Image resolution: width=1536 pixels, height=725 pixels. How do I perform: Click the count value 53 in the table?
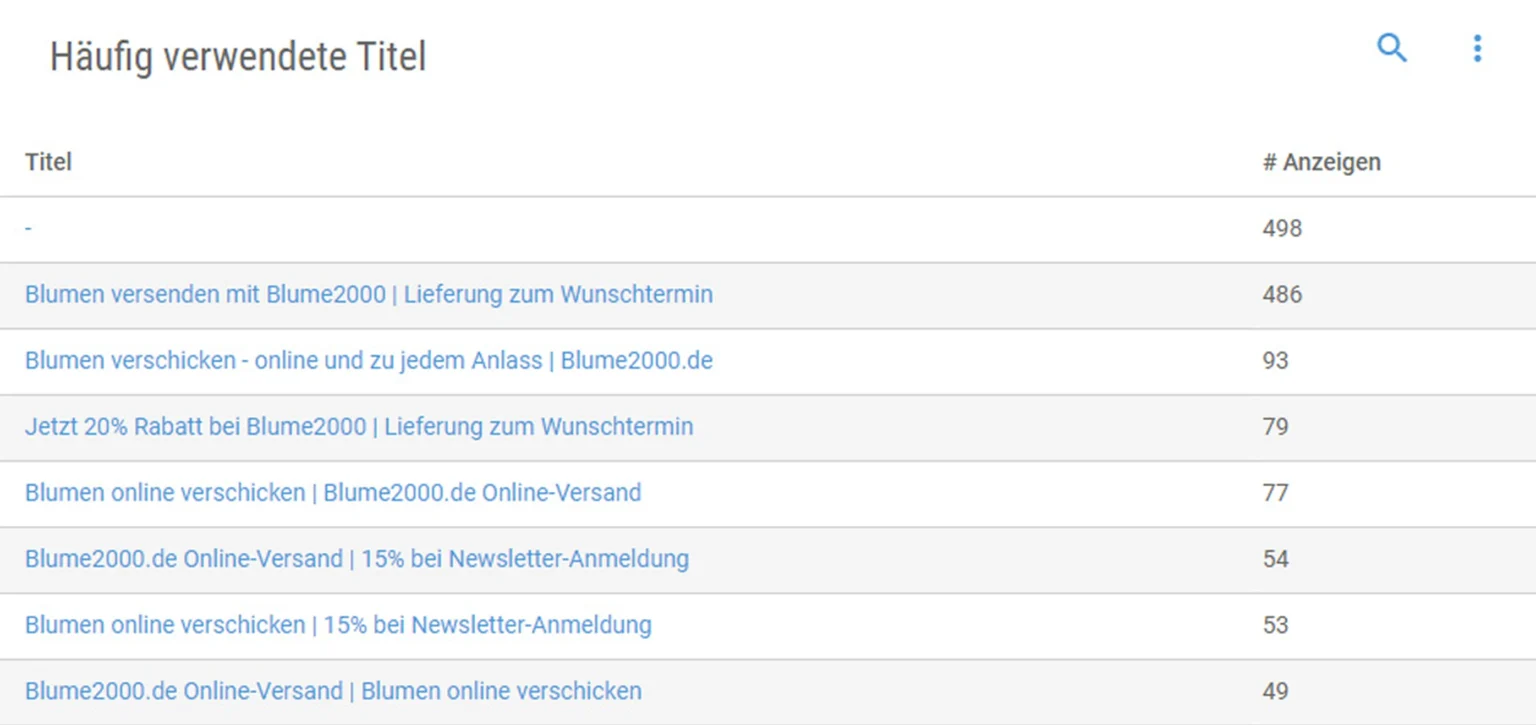1276,625
